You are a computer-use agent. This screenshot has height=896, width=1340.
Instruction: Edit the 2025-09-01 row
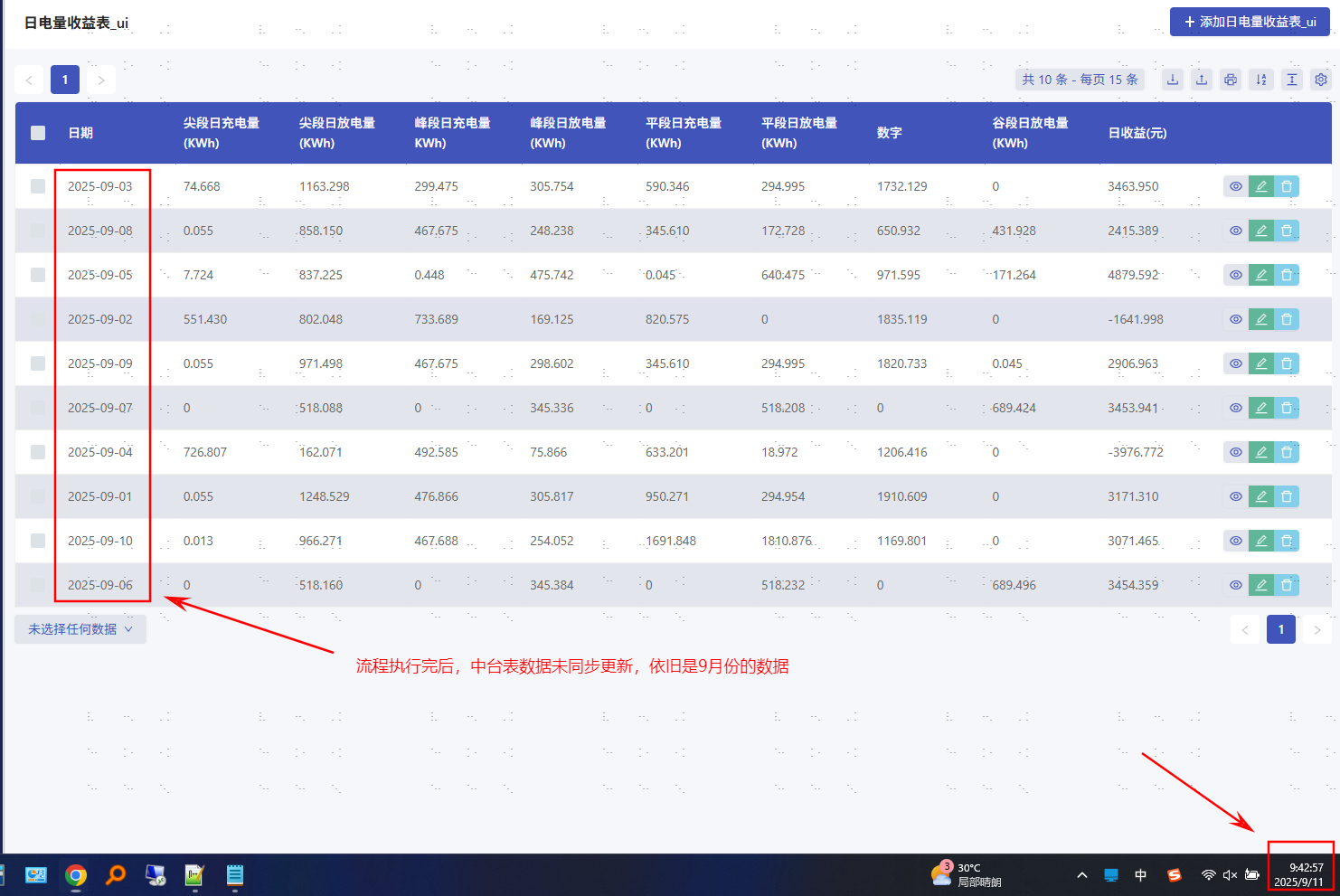point(1261,496)
